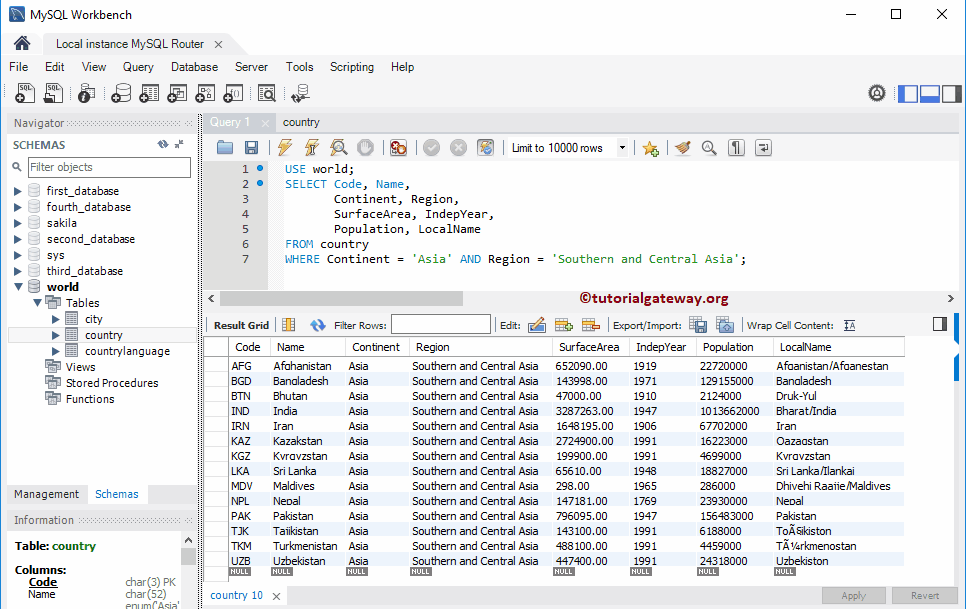
Task: Click the Beautify query broom icon
Action: point(682,148)
